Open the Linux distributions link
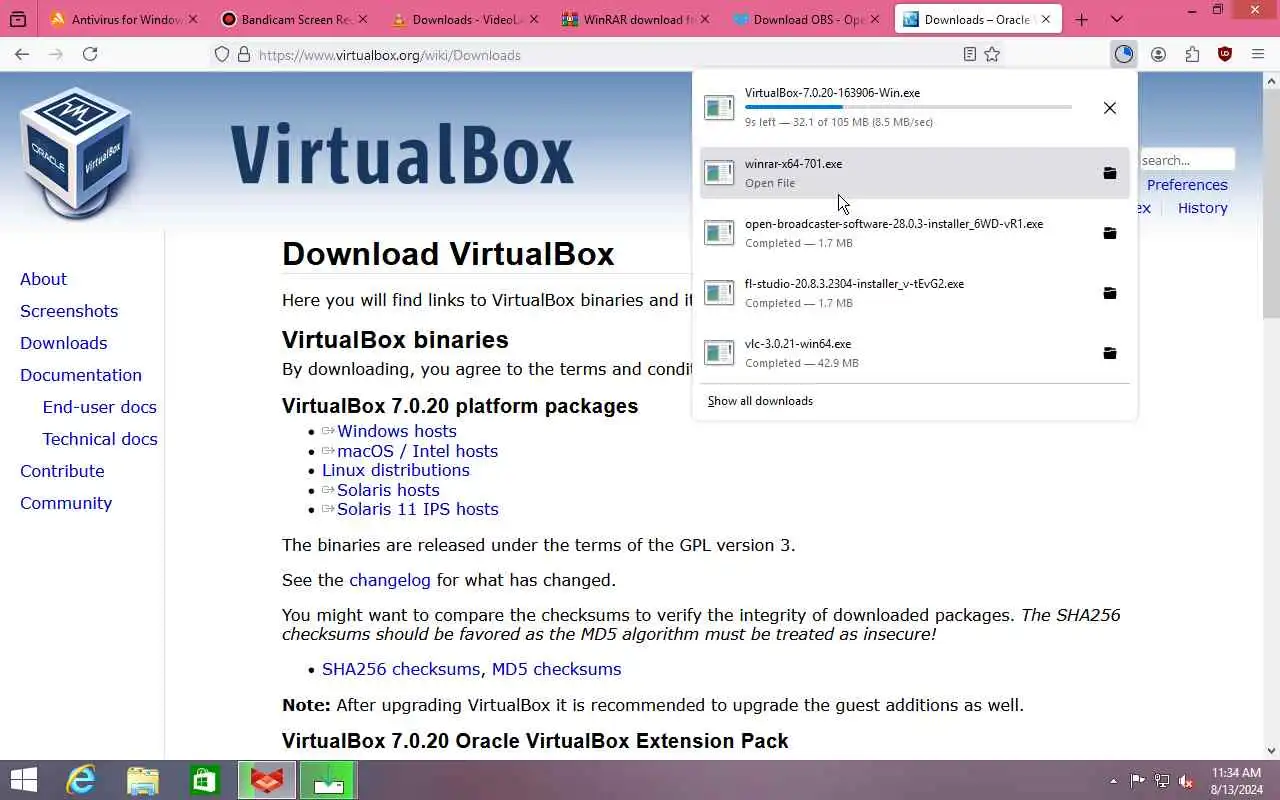1280x800 pixels. click(395, 470)
